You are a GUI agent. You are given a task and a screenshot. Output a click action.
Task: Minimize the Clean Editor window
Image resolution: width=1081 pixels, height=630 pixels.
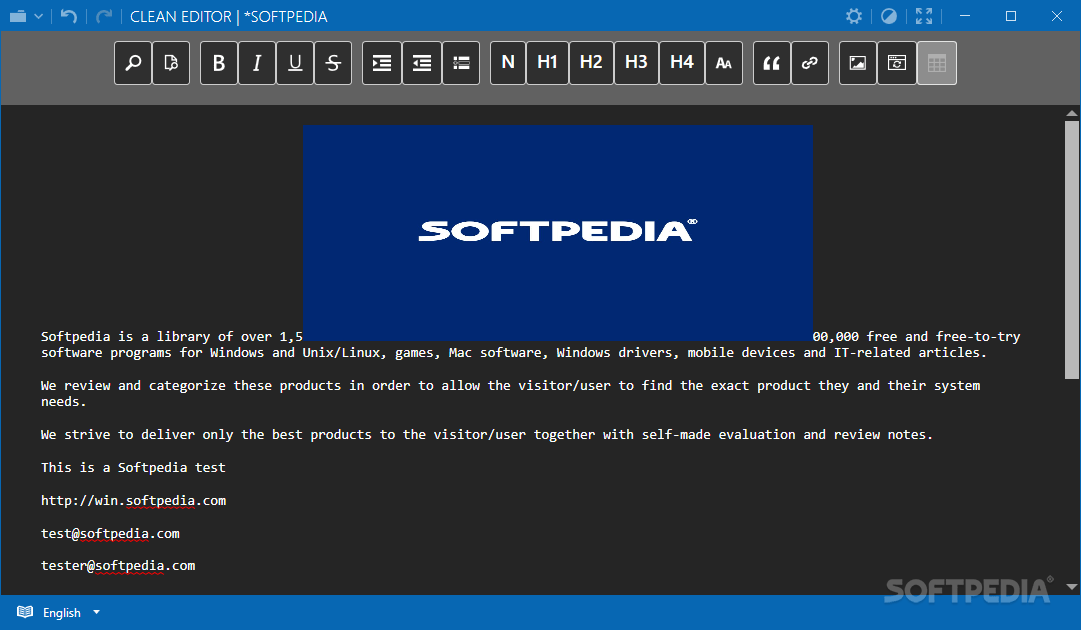coord(965,16)
